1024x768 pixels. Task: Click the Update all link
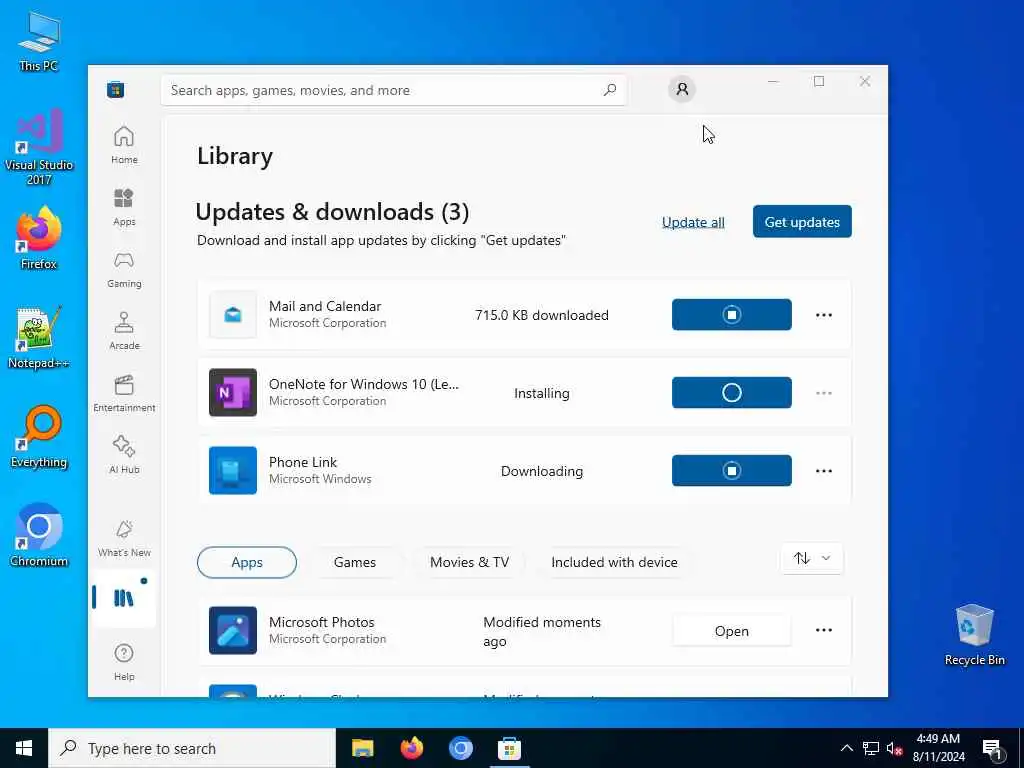point(693,222)
